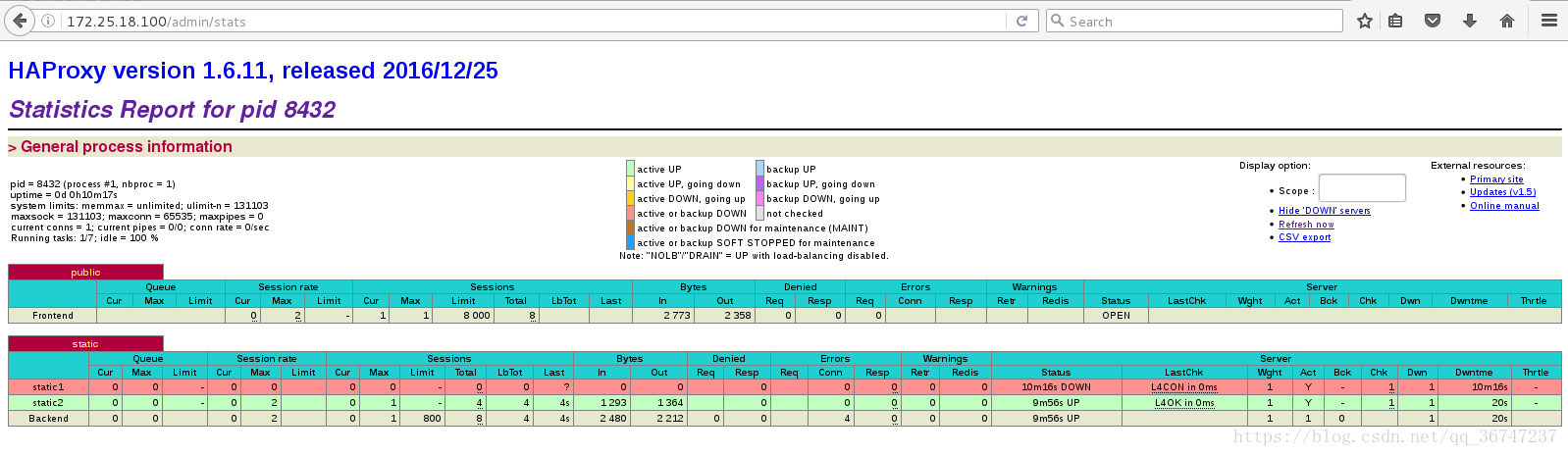Bookmark this page with the star icon
Screen dimensions: 1568x456
coord(1364,21)
